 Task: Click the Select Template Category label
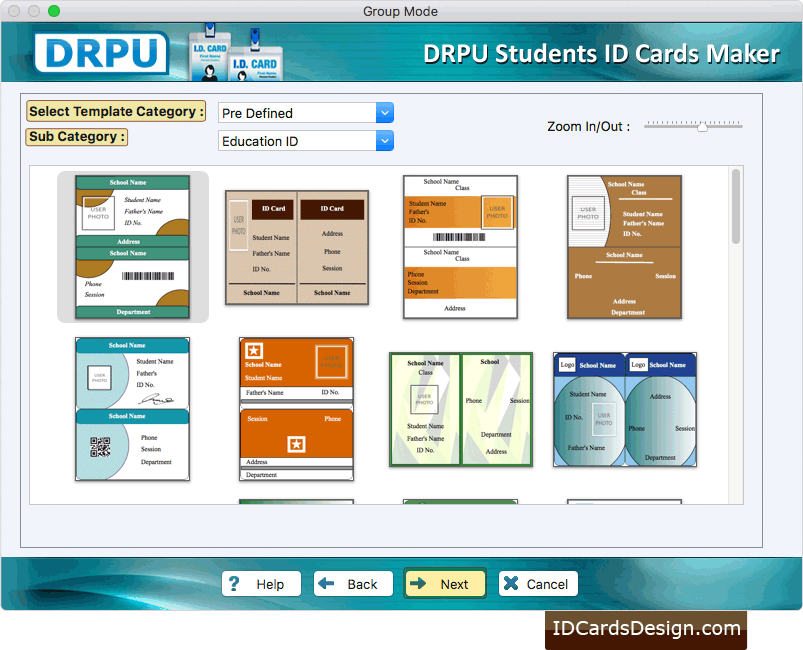tap(116, 111)
